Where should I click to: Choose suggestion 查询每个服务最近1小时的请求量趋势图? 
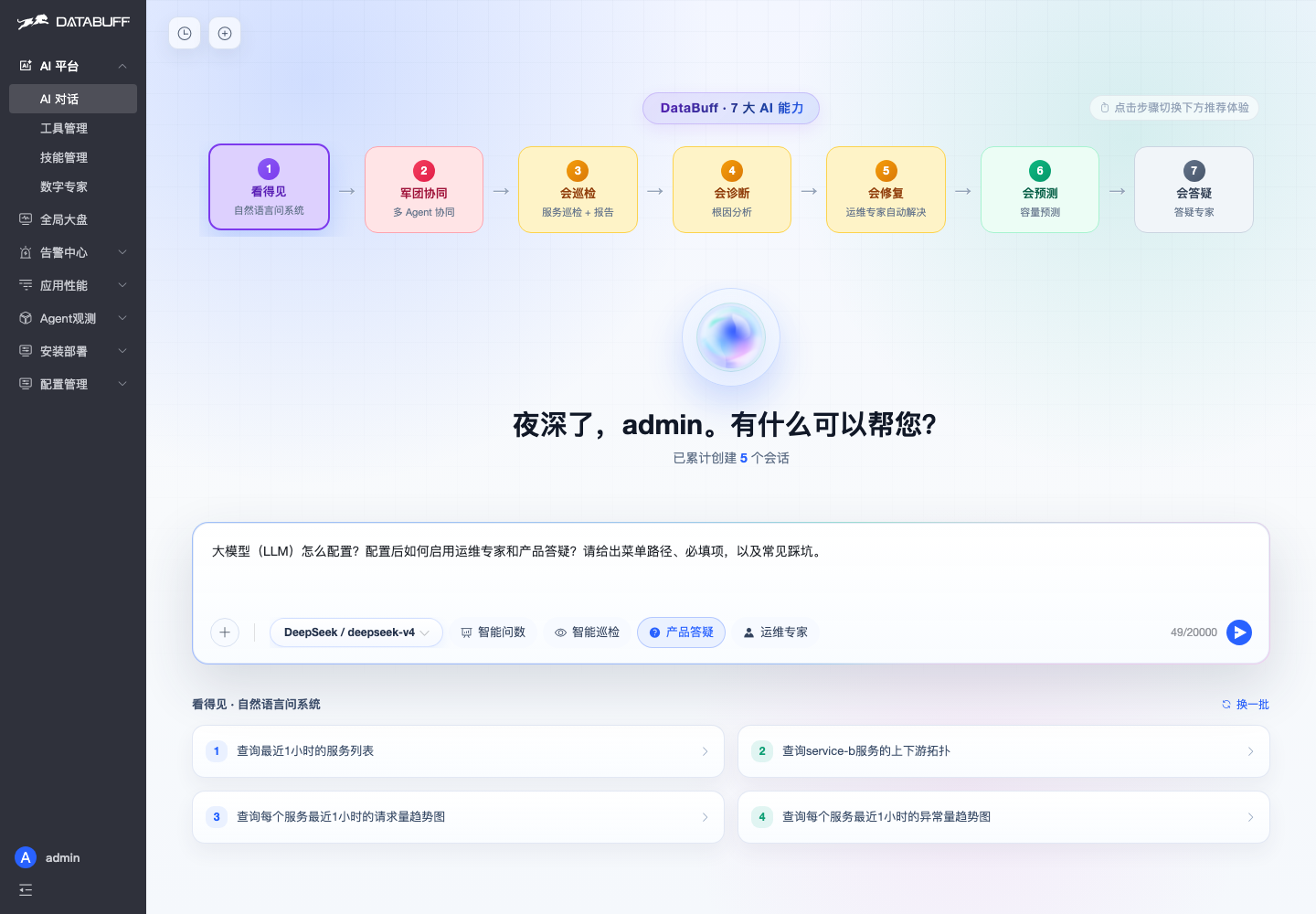point(458,817)
